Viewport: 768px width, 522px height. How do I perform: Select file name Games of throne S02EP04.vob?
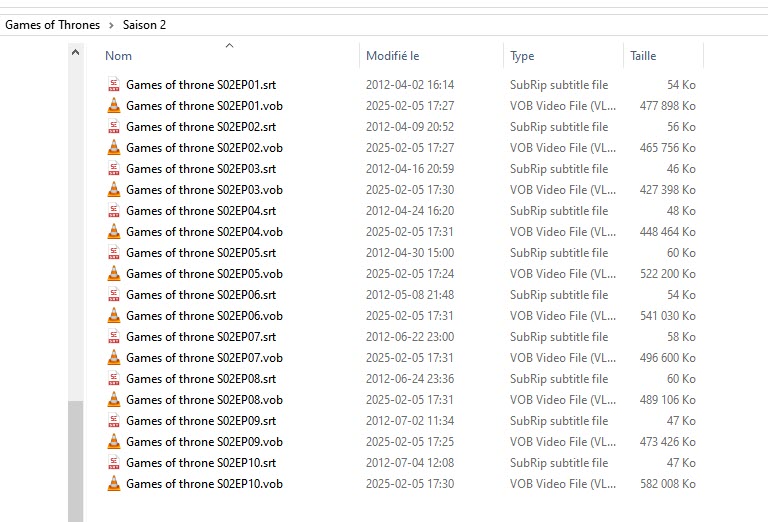tap(204, 232)
